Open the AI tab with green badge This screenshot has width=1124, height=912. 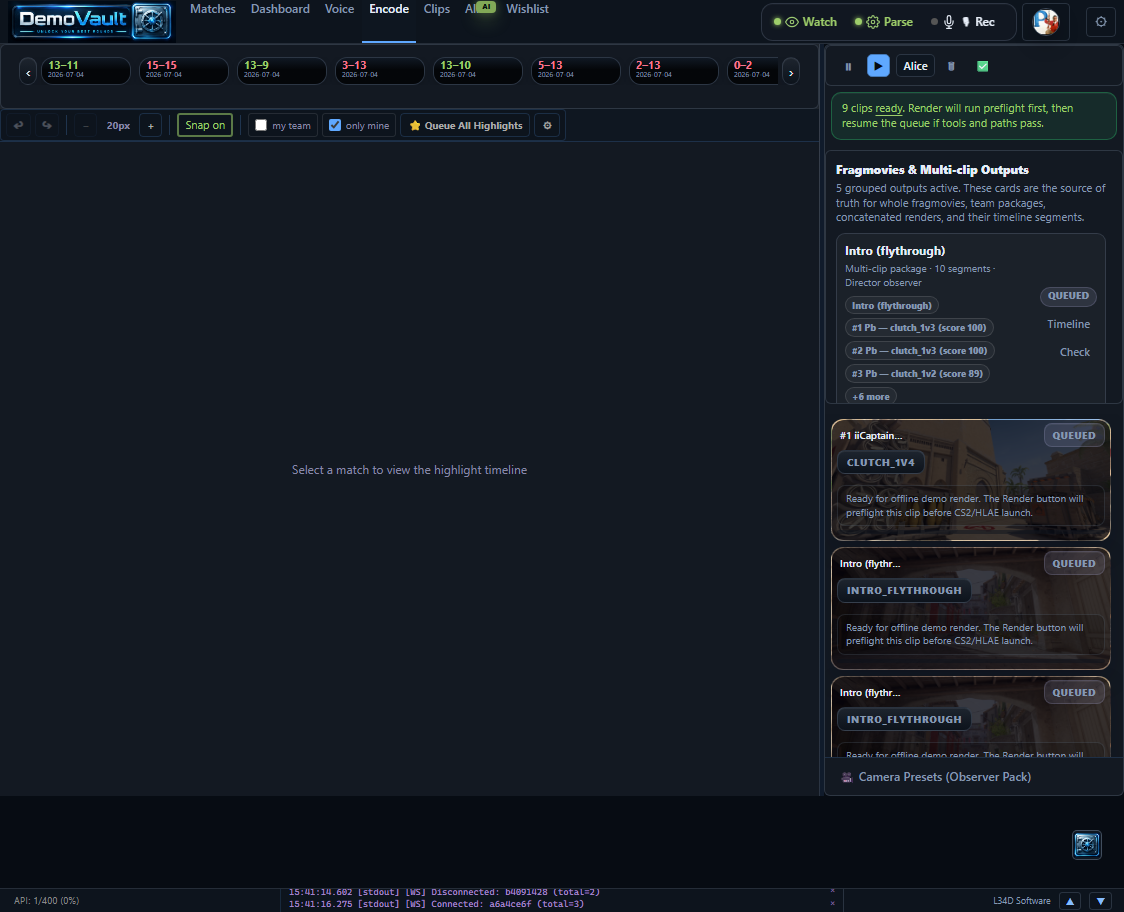point(479,9)
